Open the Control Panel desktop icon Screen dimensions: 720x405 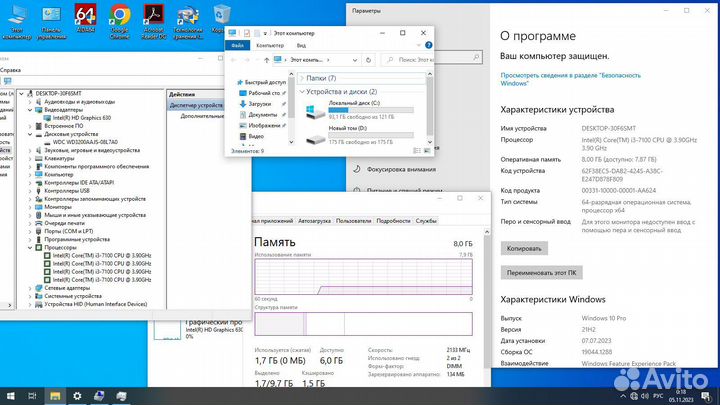51,21
